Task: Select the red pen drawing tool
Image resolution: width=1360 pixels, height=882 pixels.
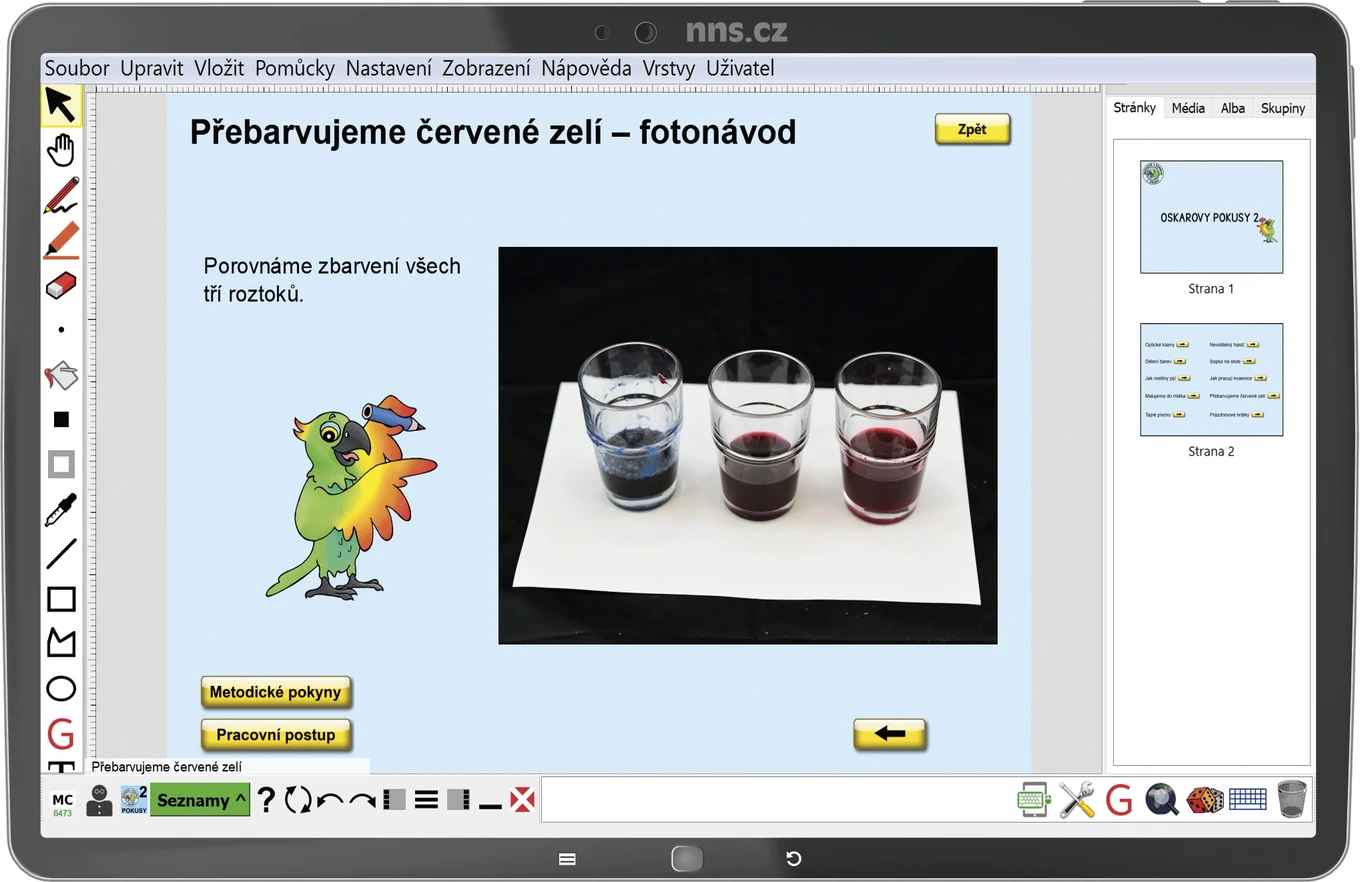Action: (x=61, y=195)
